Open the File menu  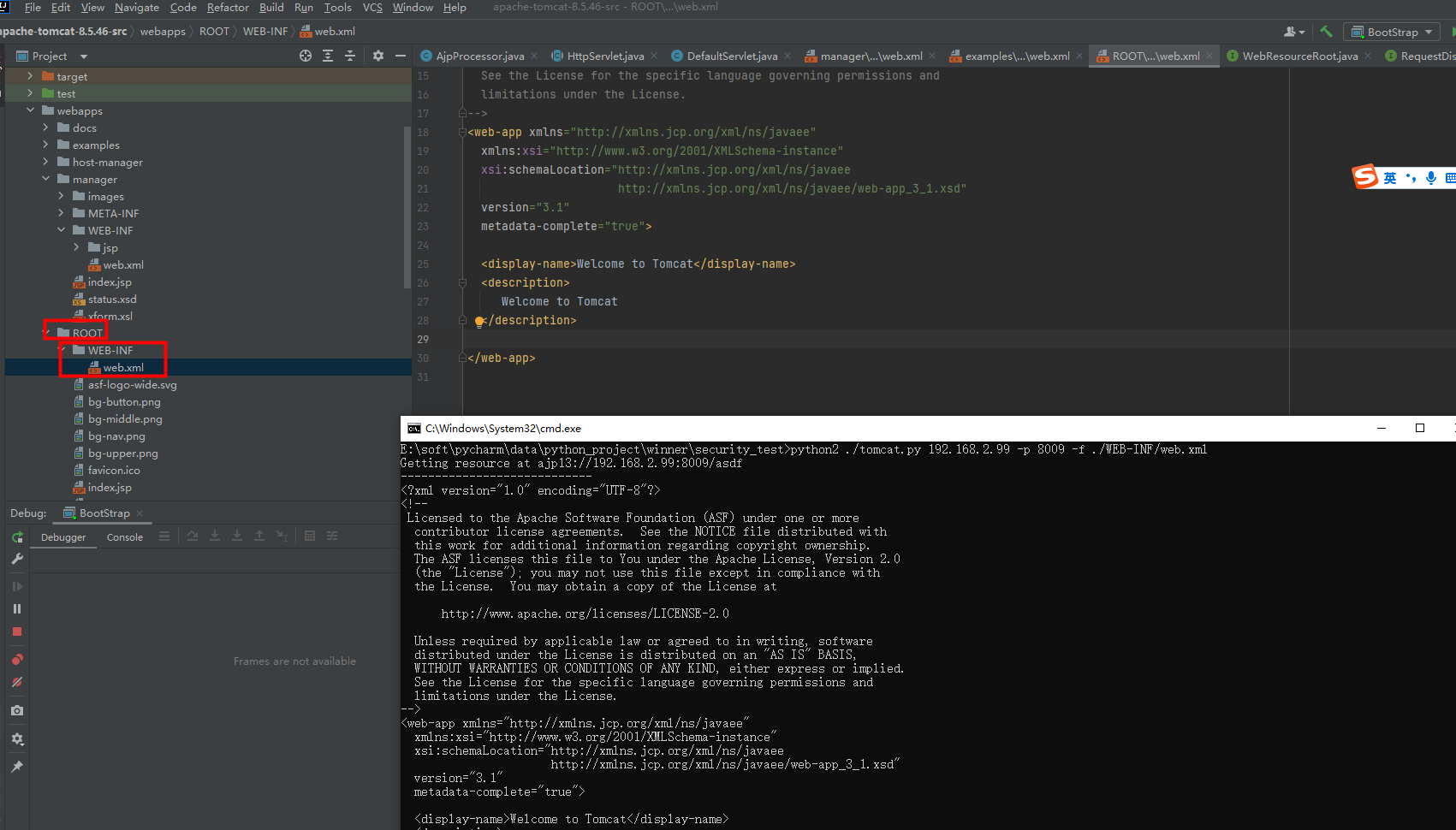click(x=33, y=8)
